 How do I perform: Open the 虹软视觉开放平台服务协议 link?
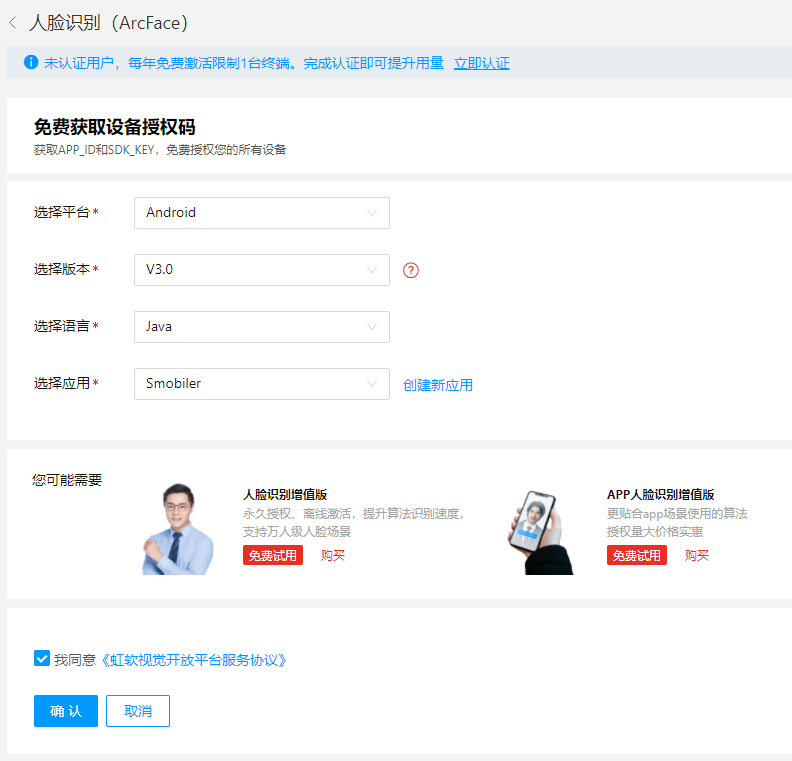[x=194, y=660]
